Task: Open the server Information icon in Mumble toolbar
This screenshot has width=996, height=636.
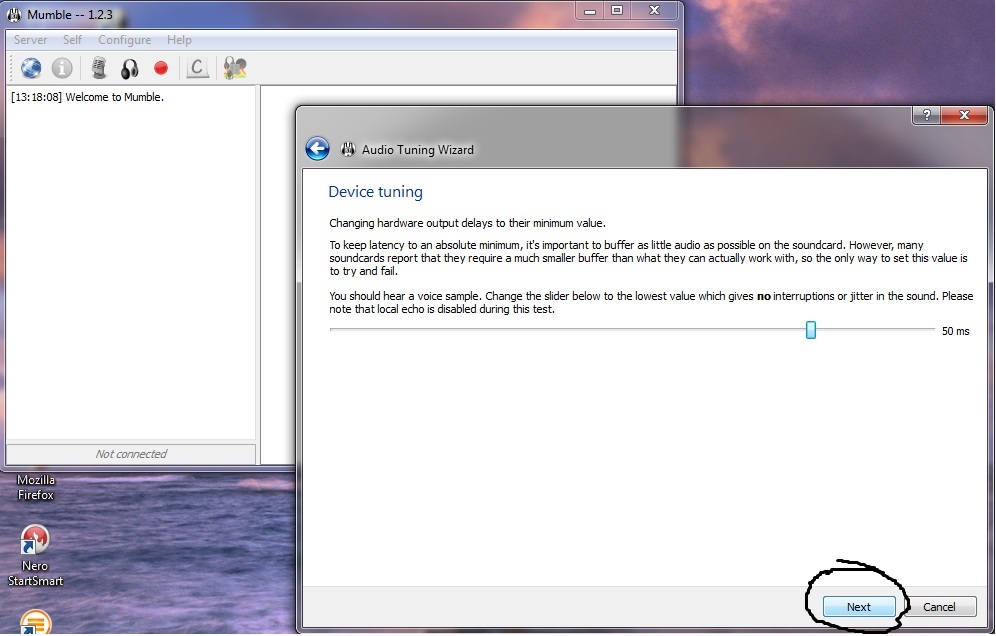Action: 62,68
